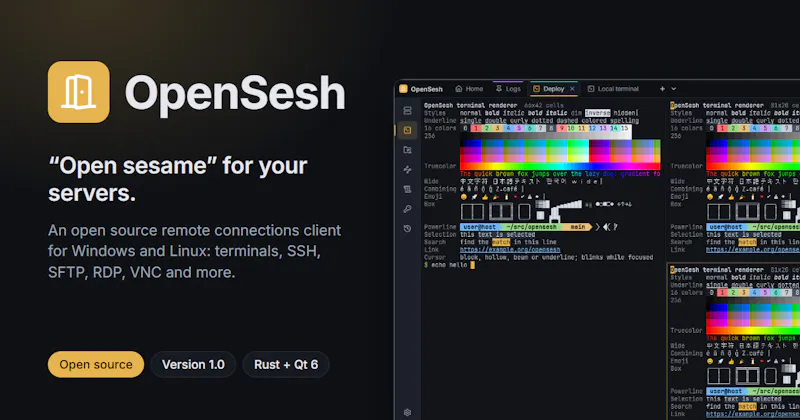Click 'this text is selected' in left pane

497,234
